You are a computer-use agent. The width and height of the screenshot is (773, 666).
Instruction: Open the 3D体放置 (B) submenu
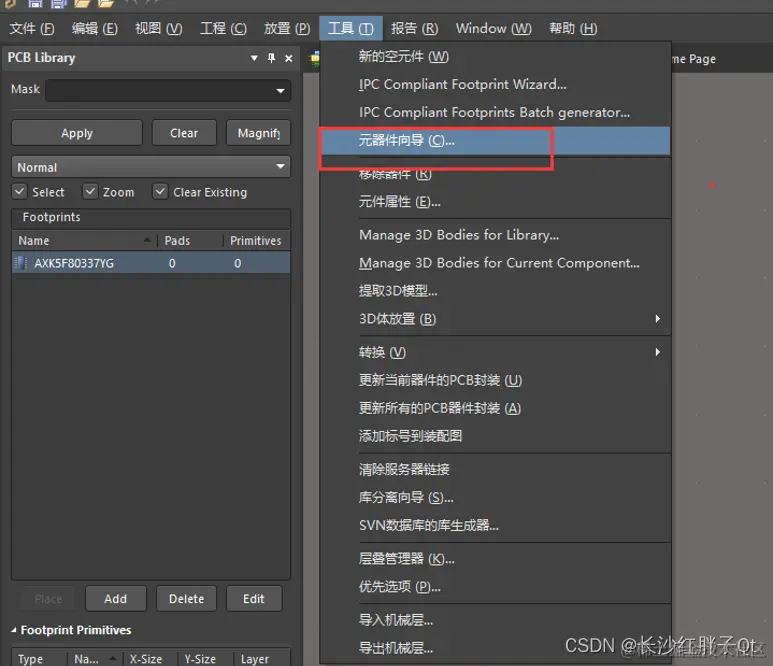point(495,319)
